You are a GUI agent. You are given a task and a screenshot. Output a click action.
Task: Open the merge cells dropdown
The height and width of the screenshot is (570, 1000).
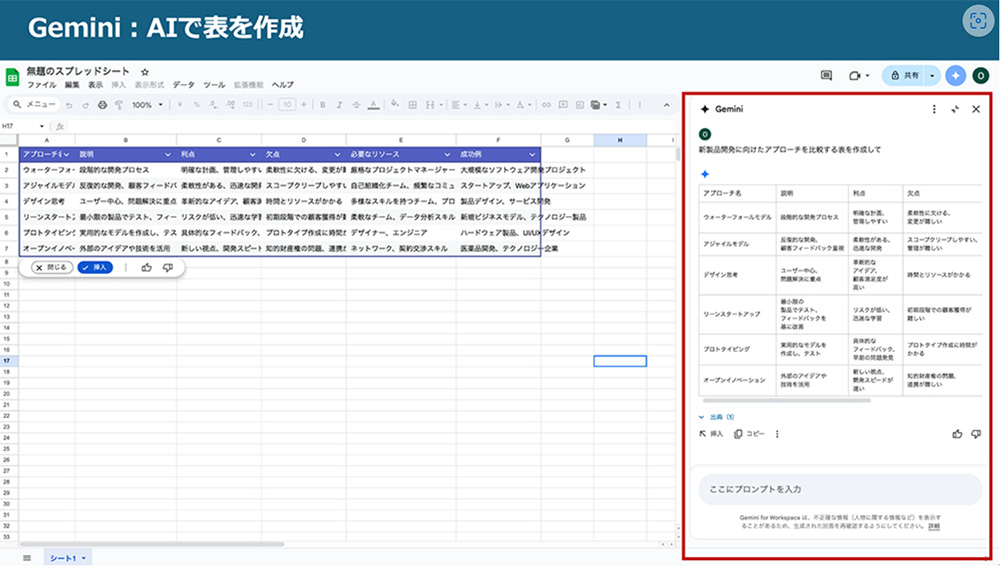433,105
